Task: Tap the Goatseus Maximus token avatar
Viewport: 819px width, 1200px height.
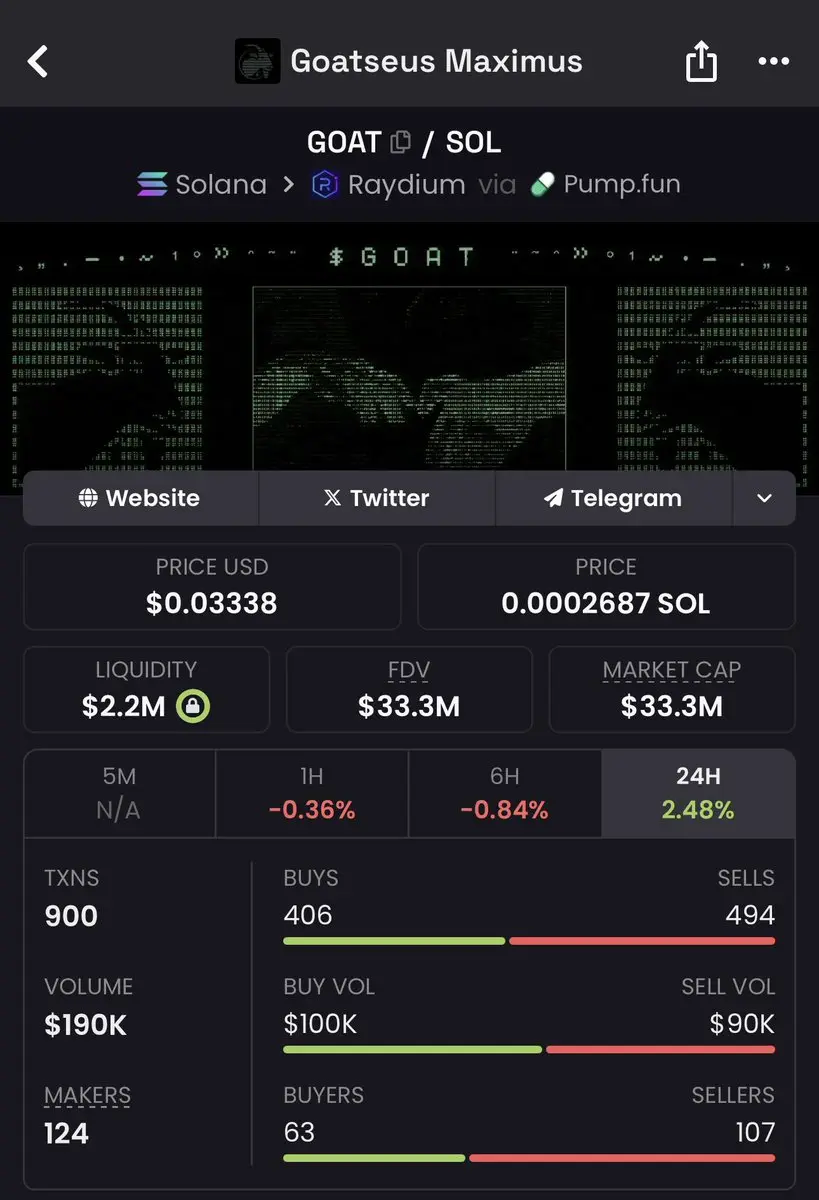Action: 257,61
